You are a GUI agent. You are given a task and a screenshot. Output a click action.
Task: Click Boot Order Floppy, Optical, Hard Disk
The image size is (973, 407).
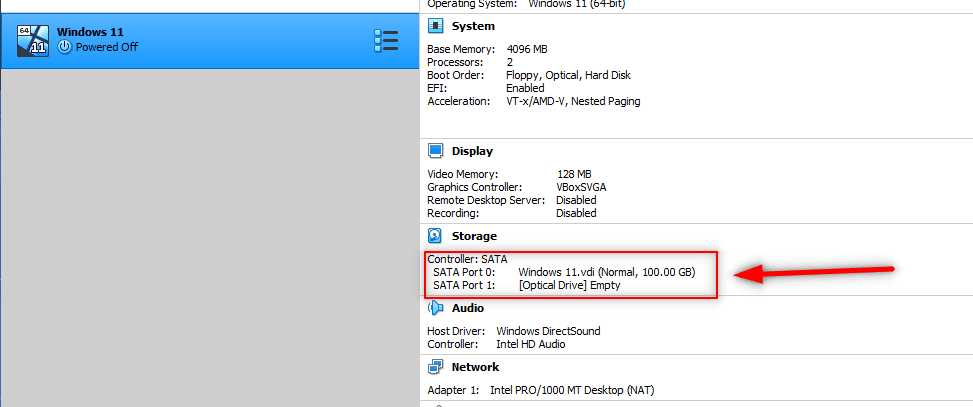(568, 75)
